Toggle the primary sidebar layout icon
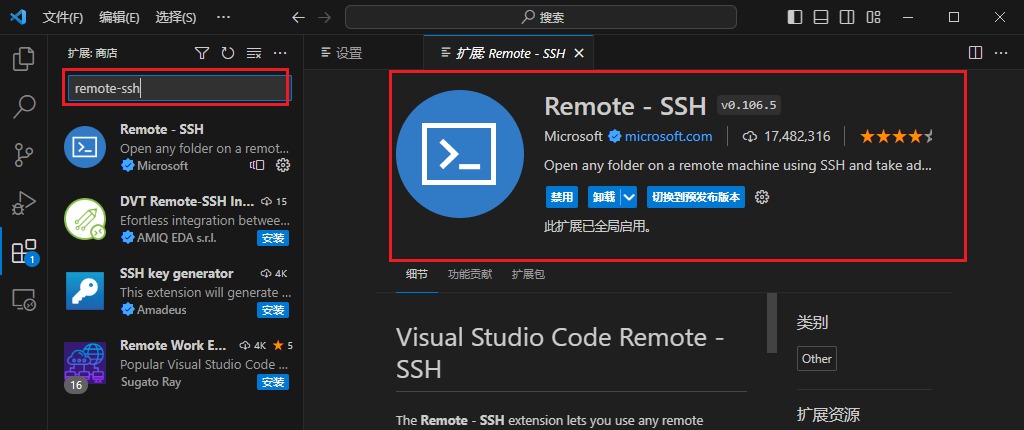 [795, 18]
